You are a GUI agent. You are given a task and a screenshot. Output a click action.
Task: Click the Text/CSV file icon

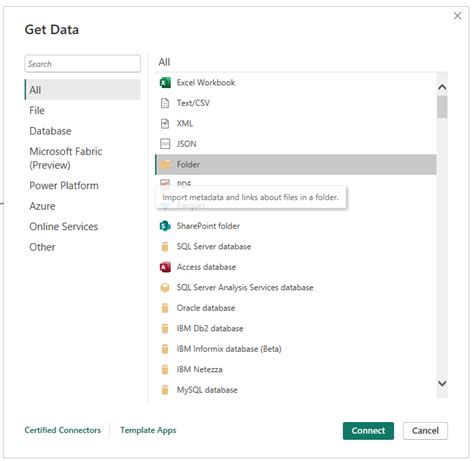click(165, 103)
